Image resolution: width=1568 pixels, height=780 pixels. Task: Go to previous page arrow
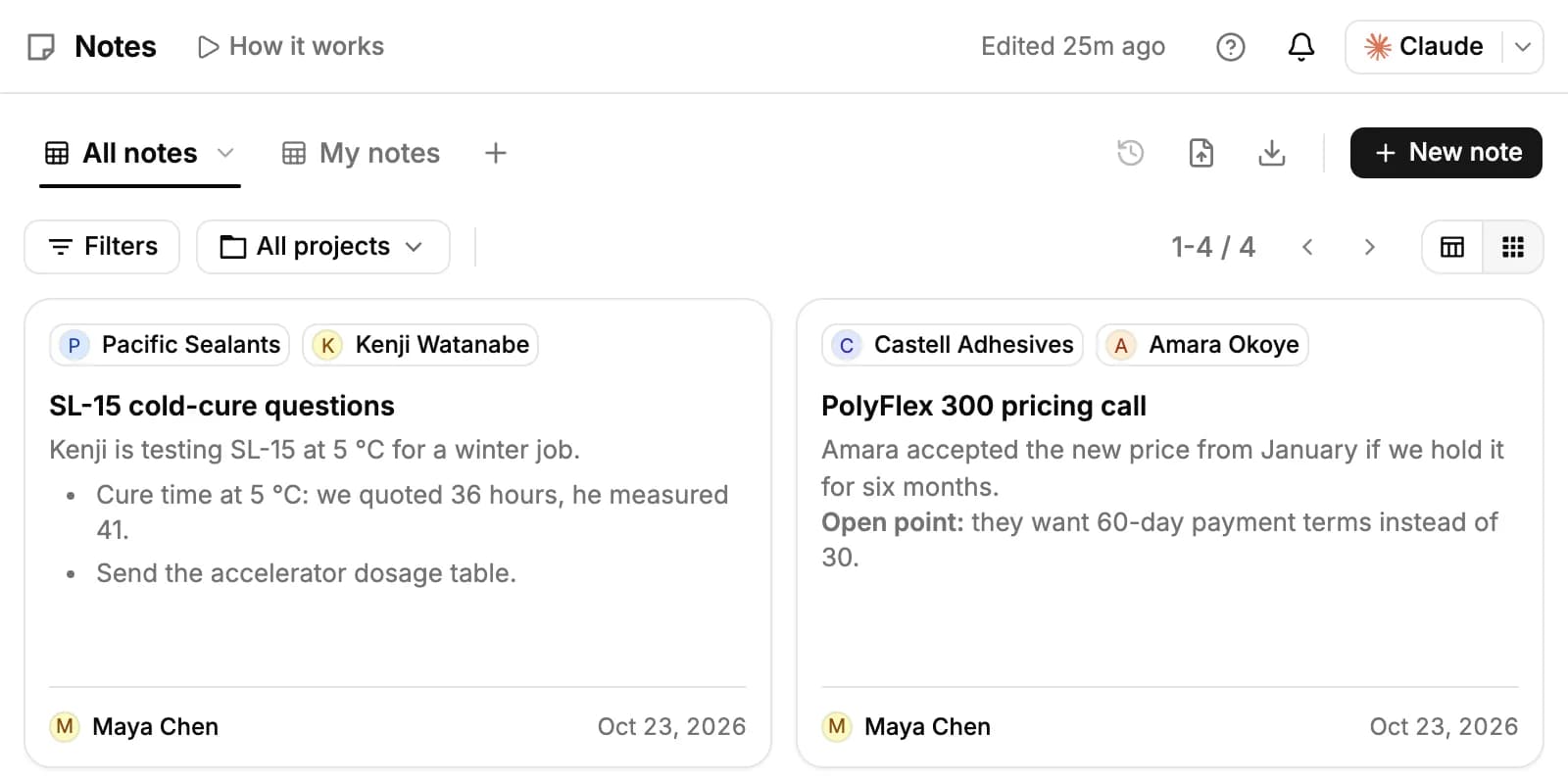click(x=1306, y=247)
